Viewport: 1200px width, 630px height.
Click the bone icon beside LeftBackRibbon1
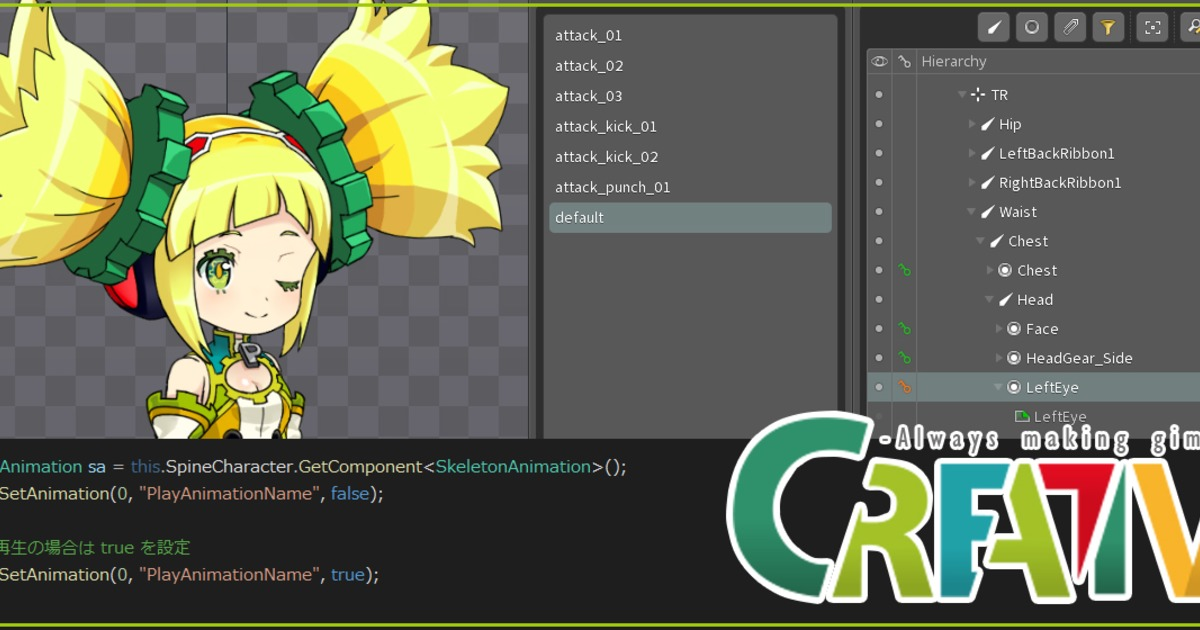point(987,153)
